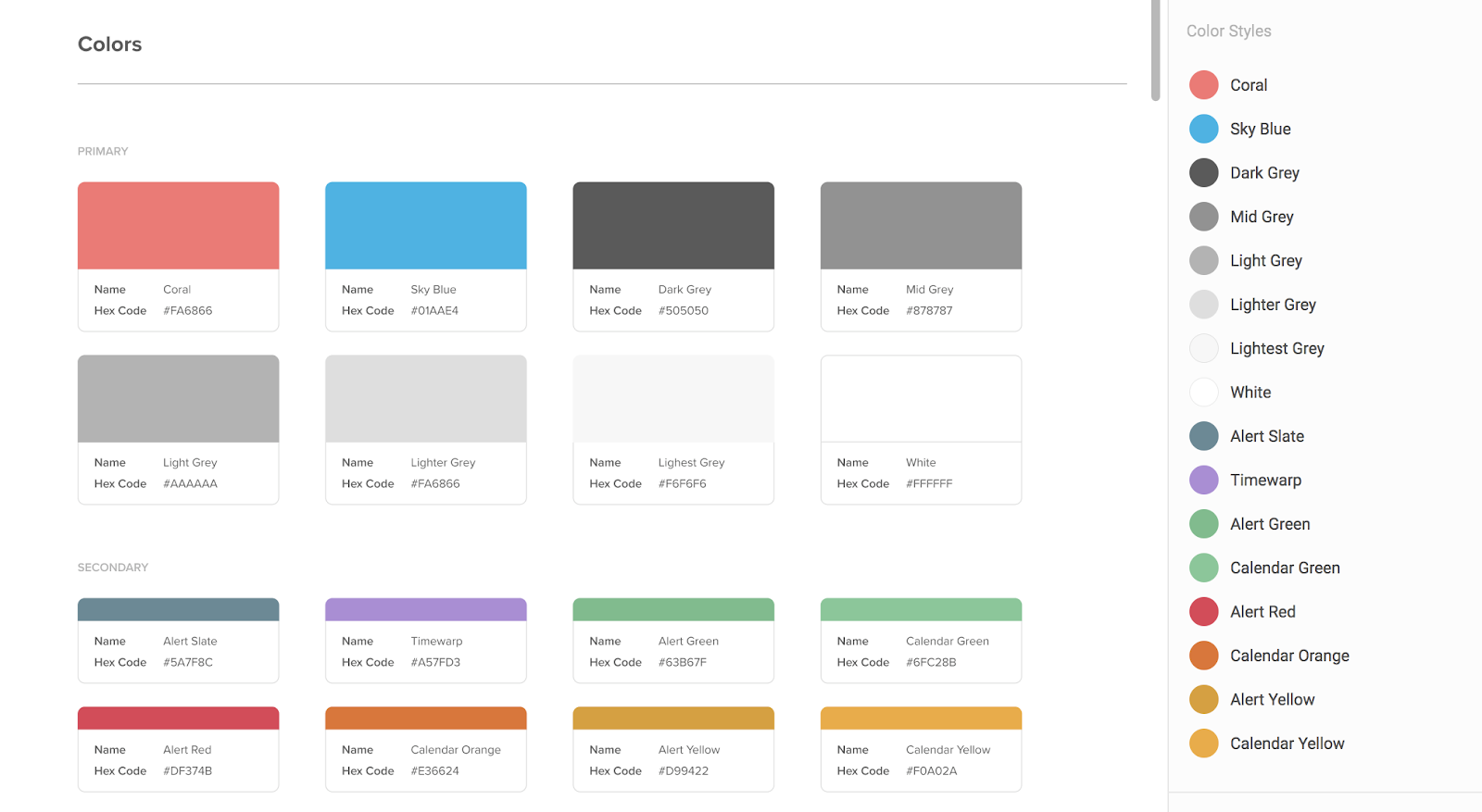Select the Alert Yellow color style circle
1482x812 pixels.
click(x=1203, y=699)
